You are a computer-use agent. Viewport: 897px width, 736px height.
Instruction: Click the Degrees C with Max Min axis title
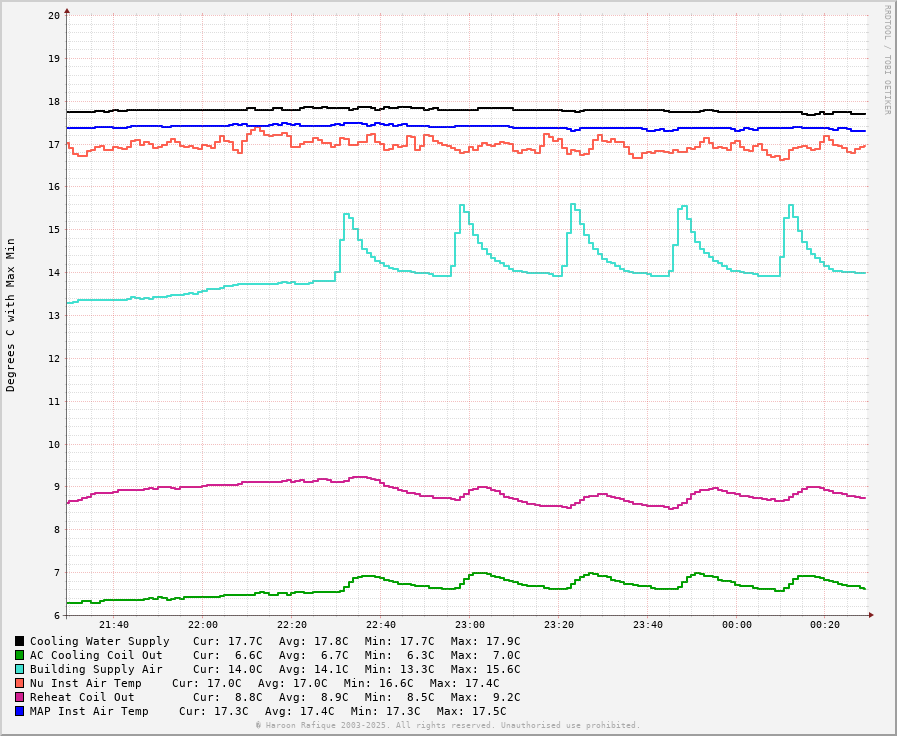tap(11, 314)
